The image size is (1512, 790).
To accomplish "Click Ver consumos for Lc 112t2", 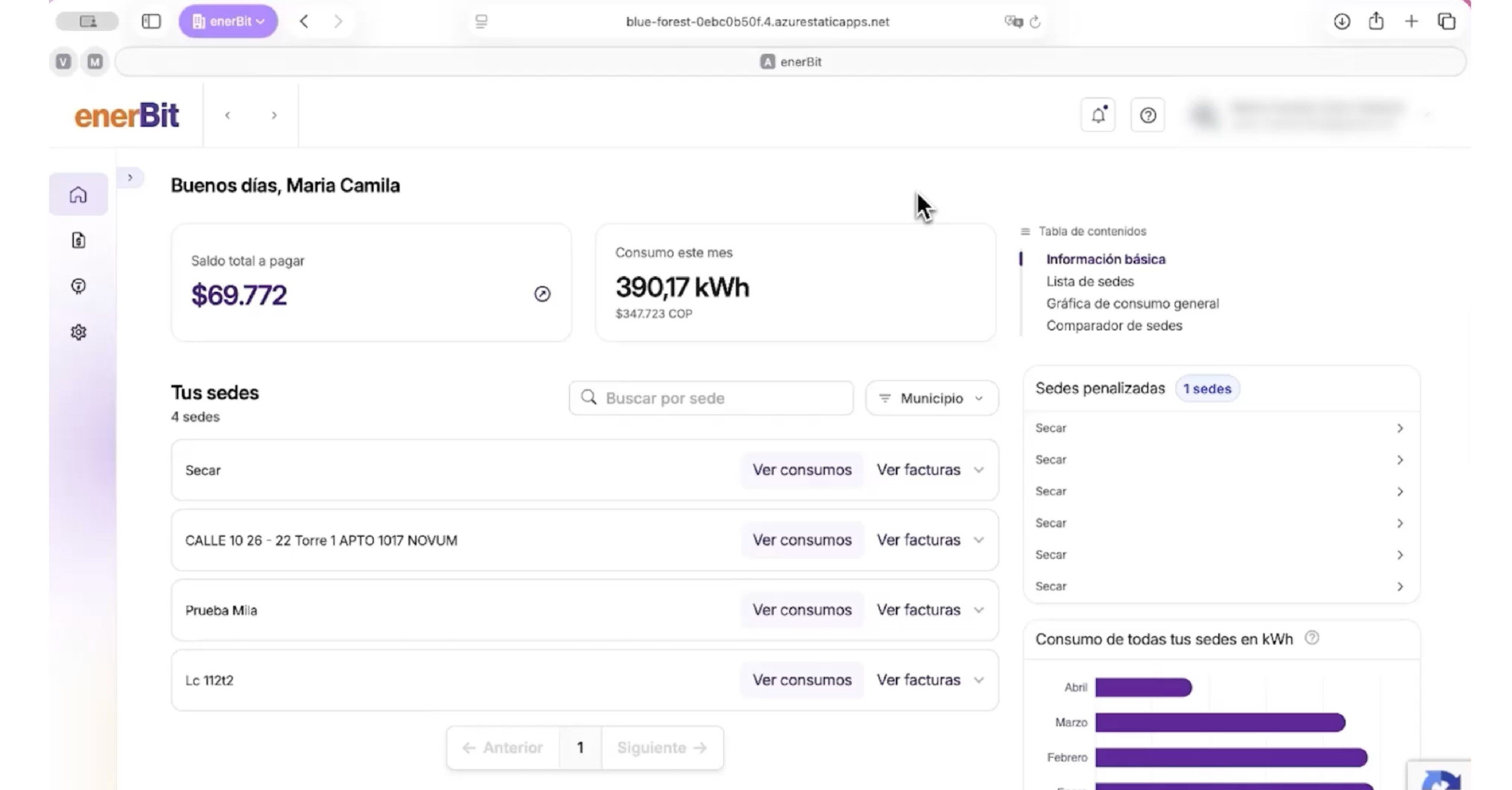I will coord(802,680).
